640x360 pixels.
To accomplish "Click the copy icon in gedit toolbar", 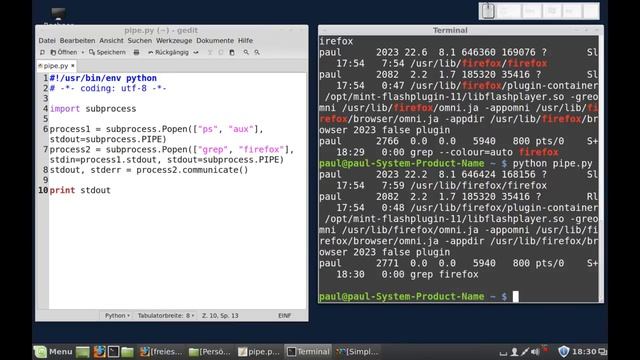I will [221, 52].
